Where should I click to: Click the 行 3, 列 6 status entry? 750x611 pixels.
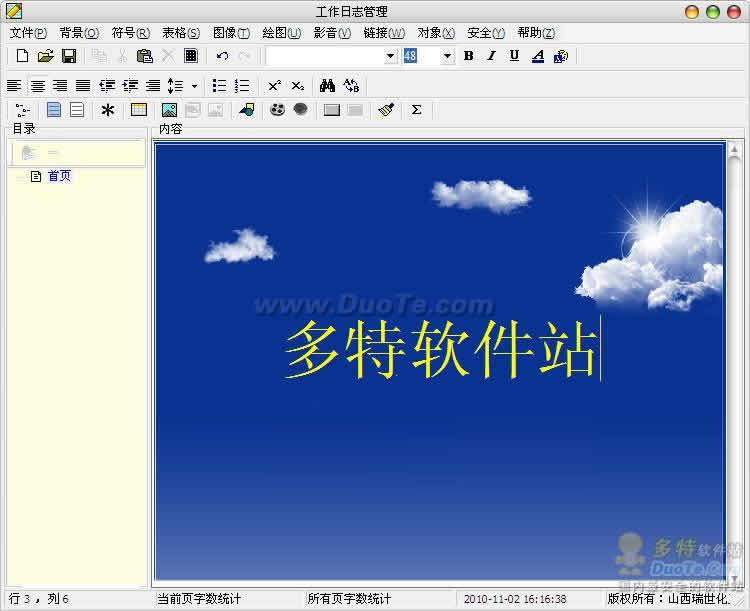pos(39,599)
